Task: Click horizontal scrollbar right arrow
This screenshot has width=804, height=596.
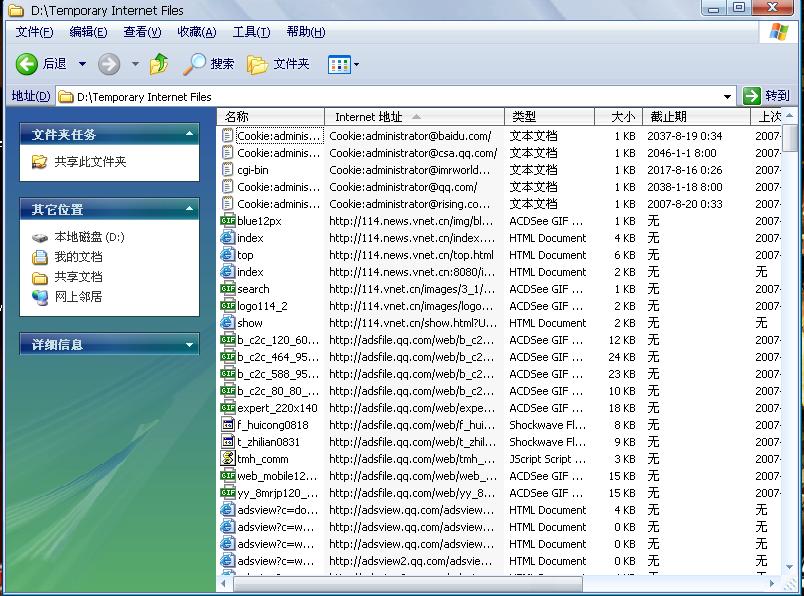Action: coord(772,583)
